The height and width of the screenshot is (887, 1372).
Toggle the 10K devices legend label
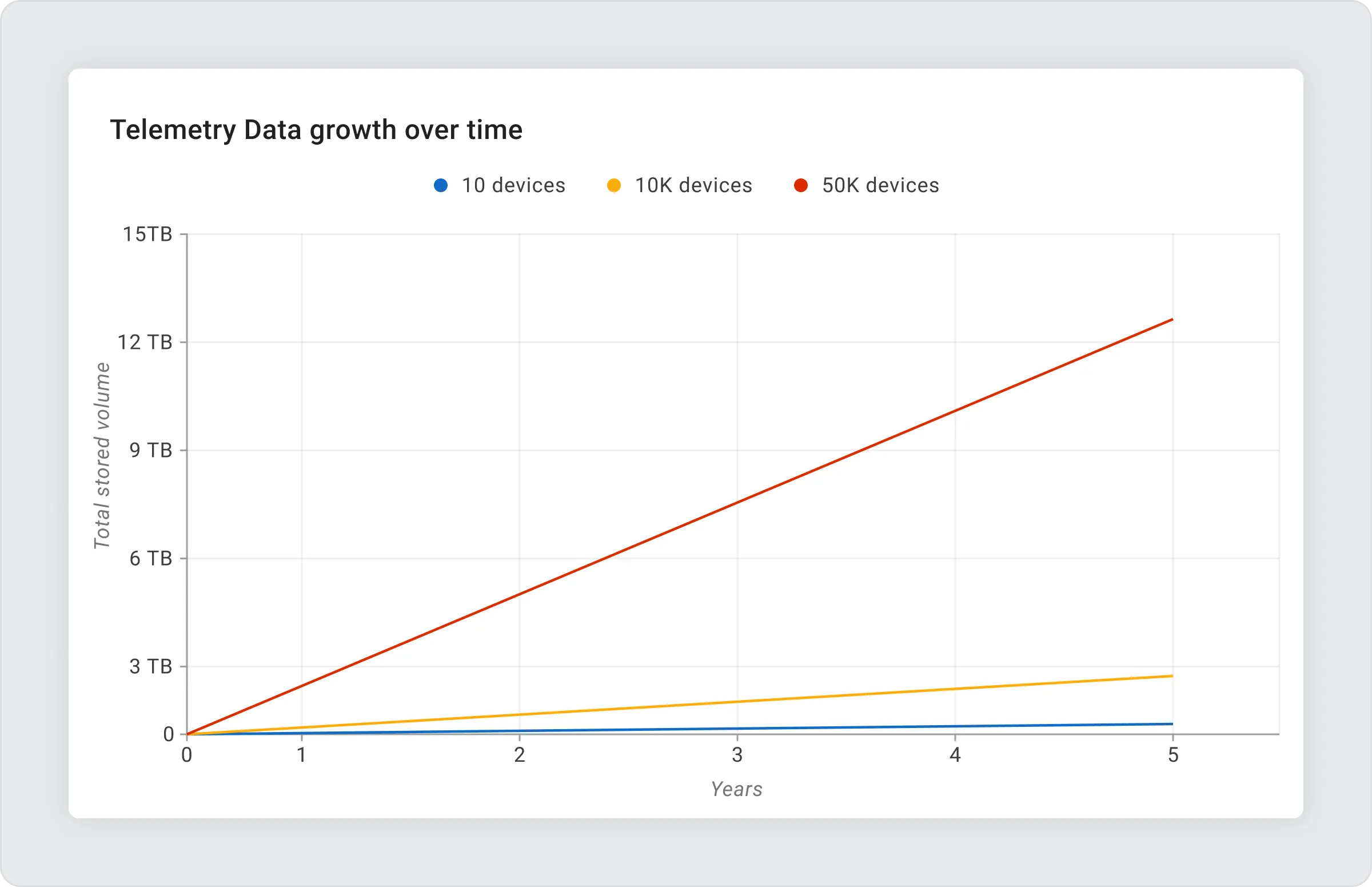tap(693, 185)
